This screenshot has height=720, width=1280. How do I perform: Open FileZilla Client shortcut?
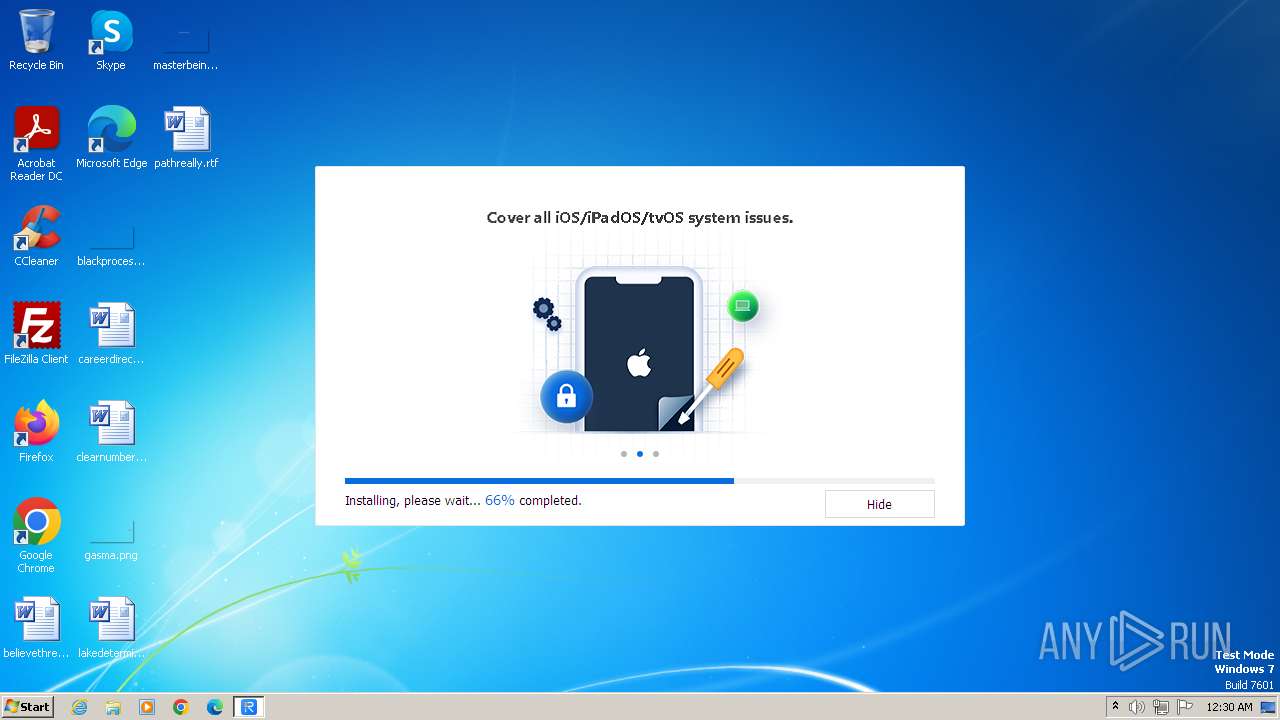coord(36,334)
